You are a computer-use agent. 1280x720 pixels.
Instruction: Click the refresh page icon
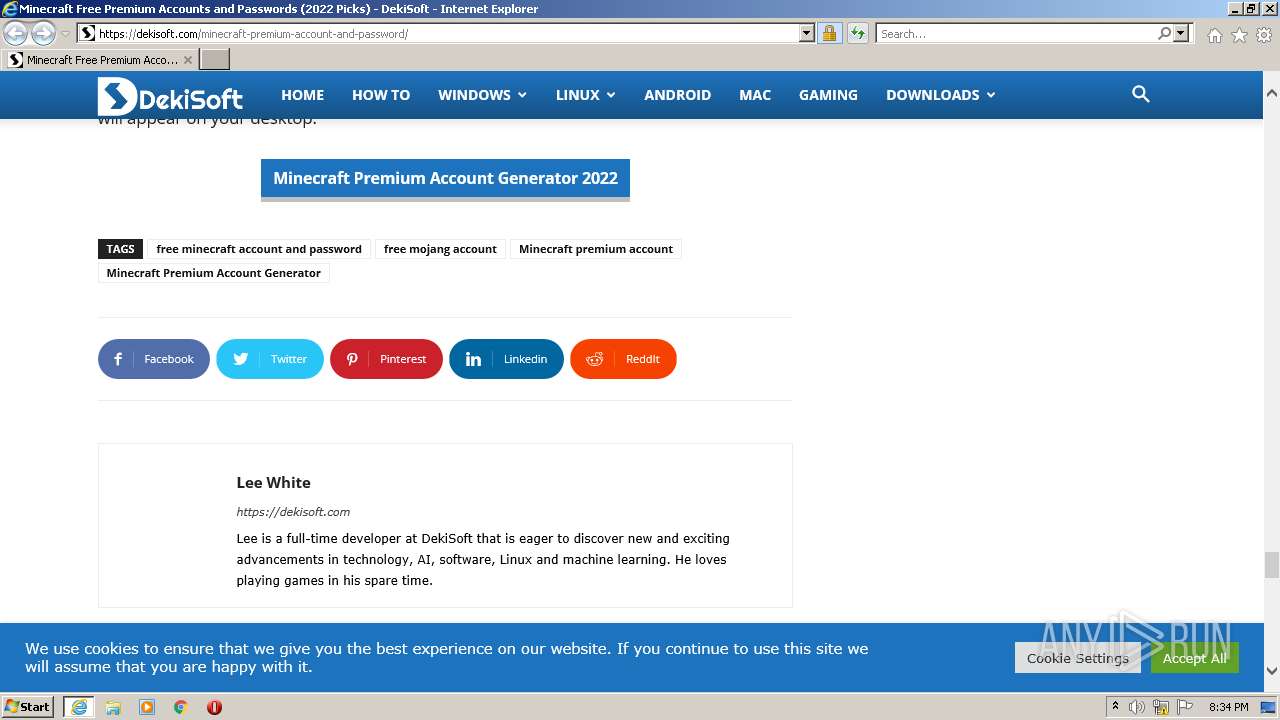(x=858, y=33)
